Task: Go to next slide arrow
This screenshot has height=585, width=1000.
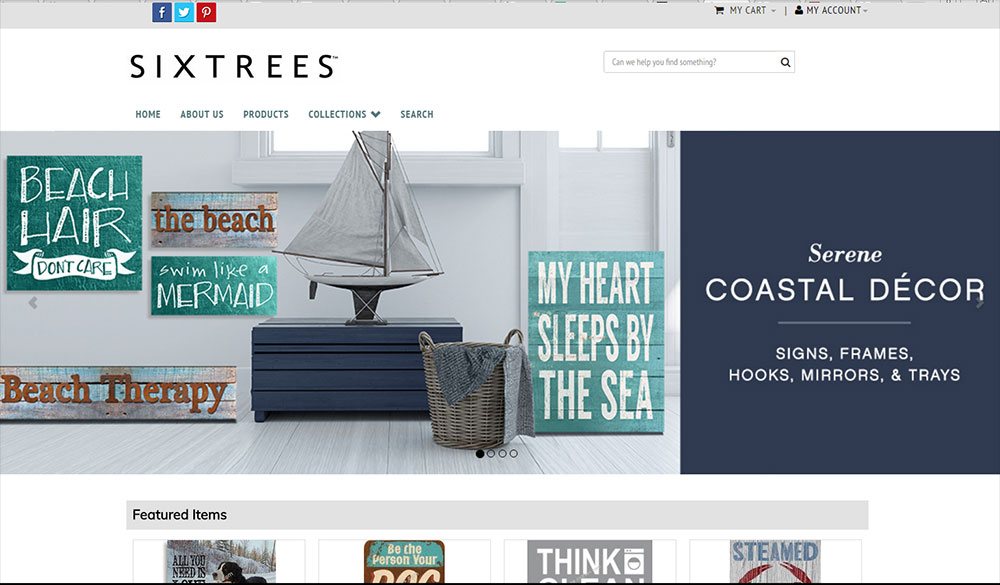Action: [x=980, y=302]
